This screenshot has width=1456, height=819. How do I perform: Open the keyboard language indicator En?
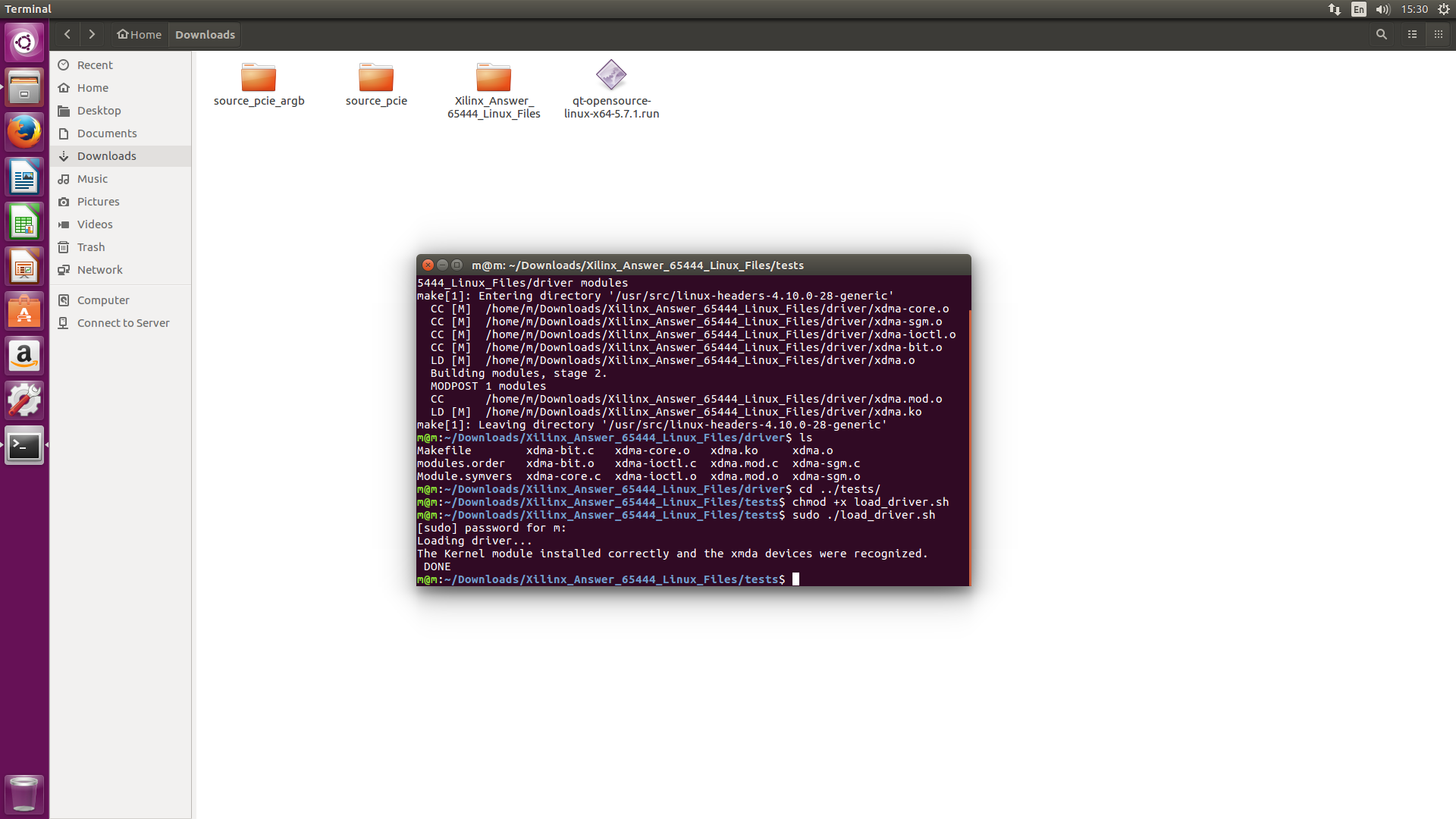pyautogui.click(x=1359, y=9)
